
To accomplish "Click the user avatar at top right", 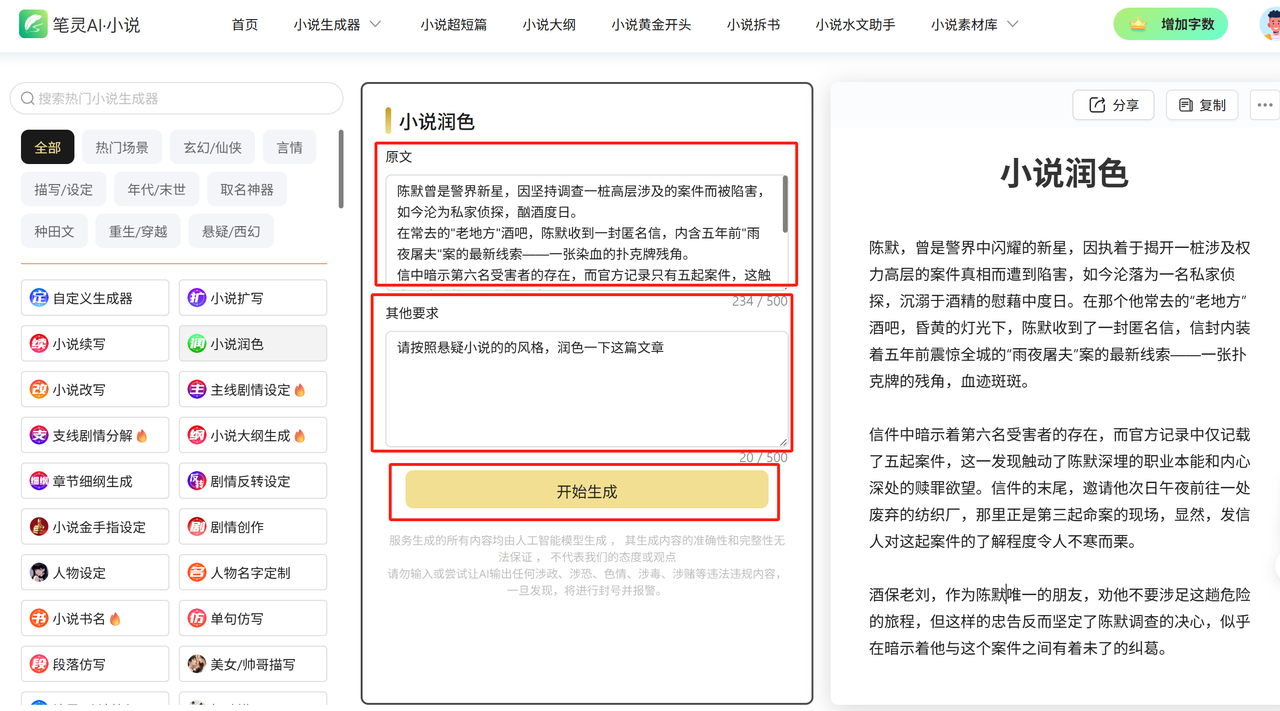I will tap(1270, 24).
